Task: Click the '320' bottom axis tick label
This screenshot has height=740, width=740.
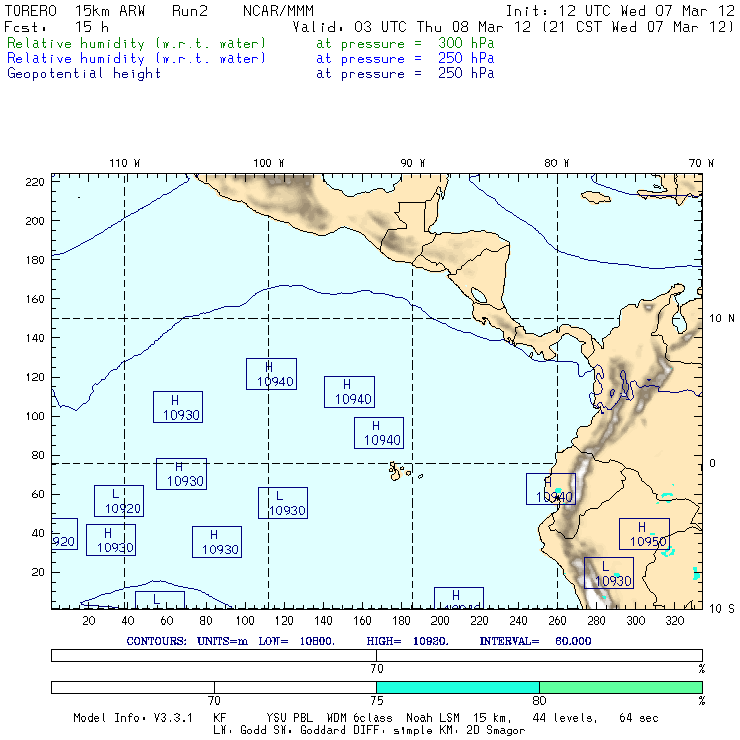Action: point(675,621)
